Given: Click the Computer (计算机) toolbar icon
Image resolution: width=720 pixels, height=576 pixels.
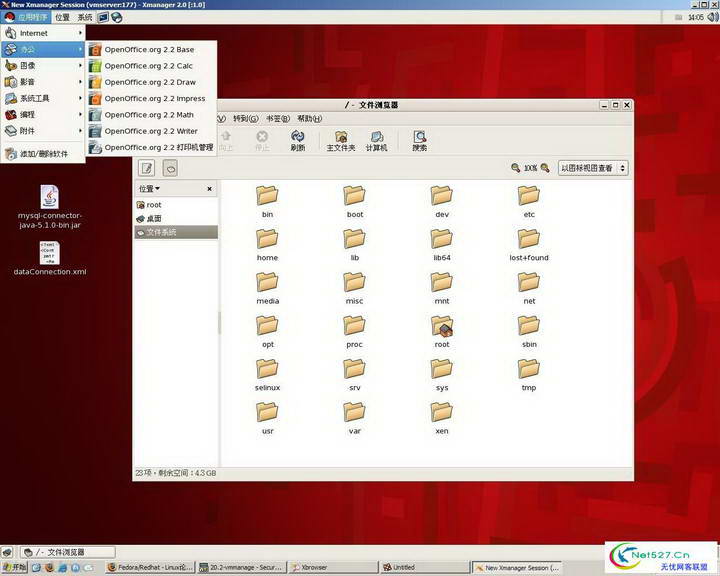Looking at the screenshot, I should pos(376,140).
